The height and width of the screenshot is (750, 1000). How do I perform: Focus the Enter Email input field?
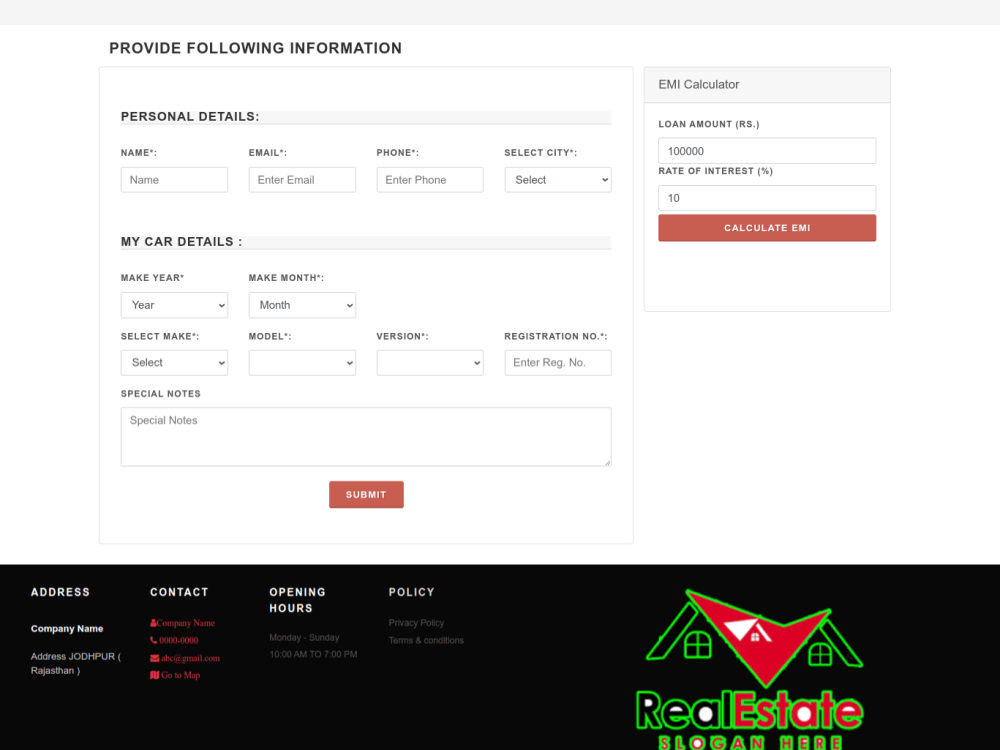[x=302, y=180]
